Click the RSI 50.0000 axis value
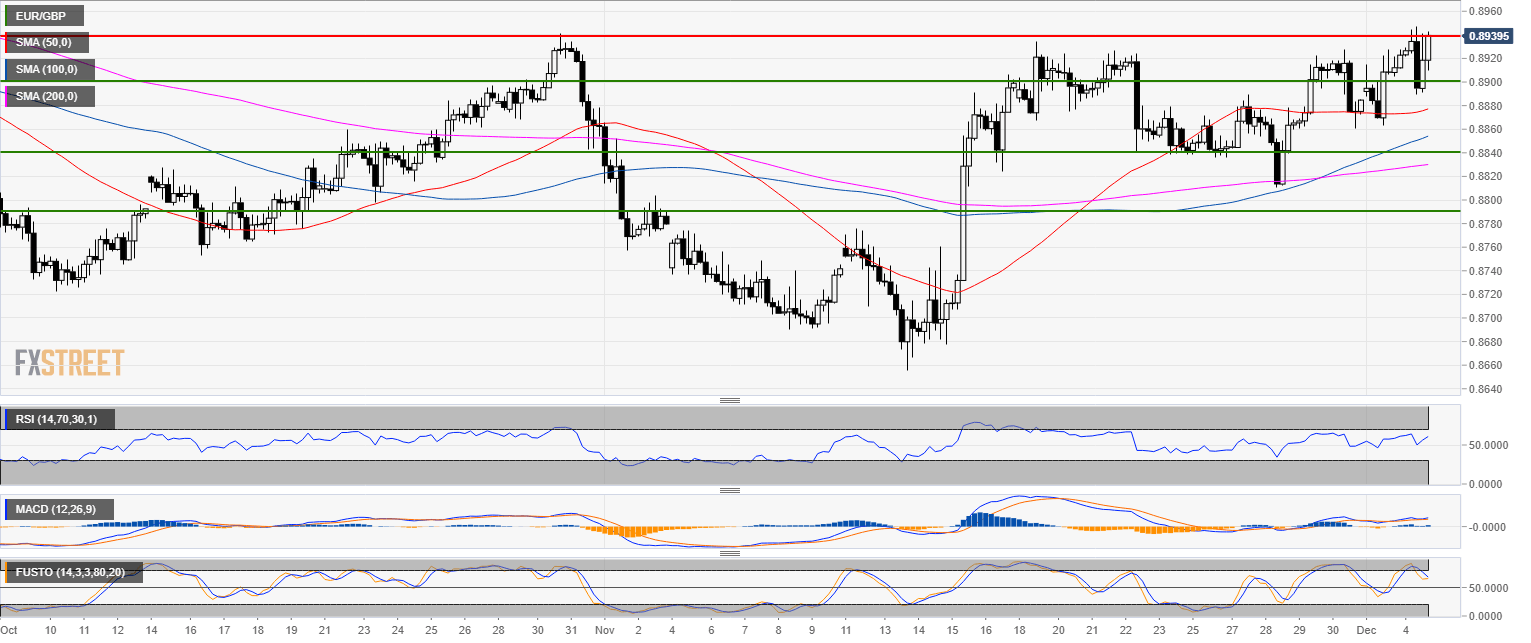This screenshot has height=643, width=1531. point(1488,445)
